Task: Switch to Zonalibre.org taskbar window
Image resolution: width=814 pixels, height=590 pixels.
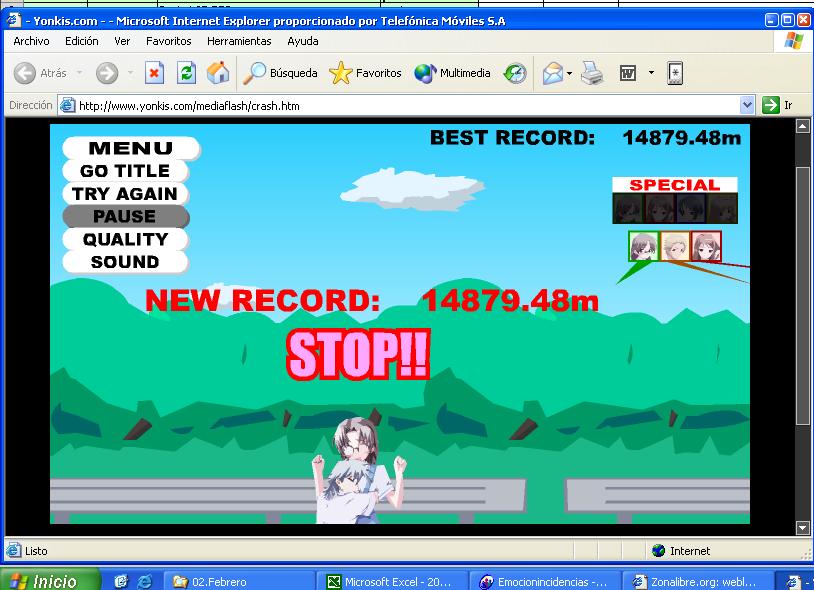Action: [x=696, y=582]
